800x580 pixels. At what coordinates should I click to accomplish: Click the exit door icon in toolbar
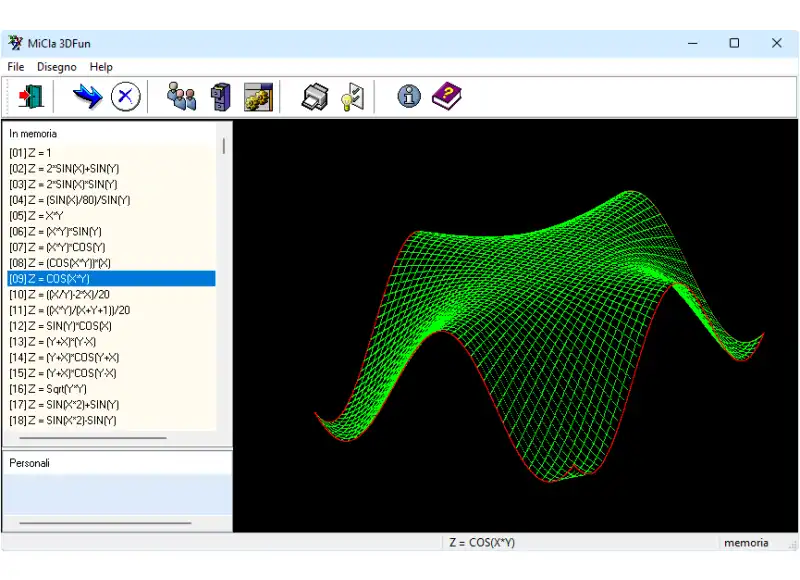[31, 96]
